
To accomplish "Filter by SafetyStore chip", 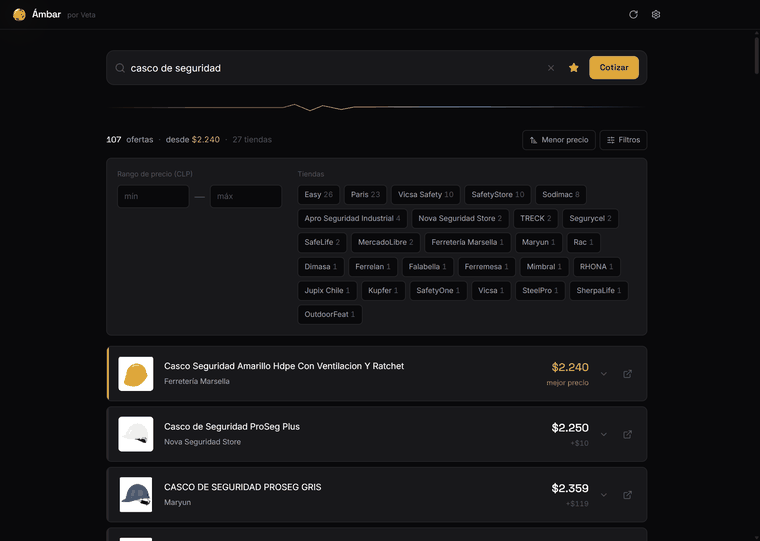I will 498,194.
